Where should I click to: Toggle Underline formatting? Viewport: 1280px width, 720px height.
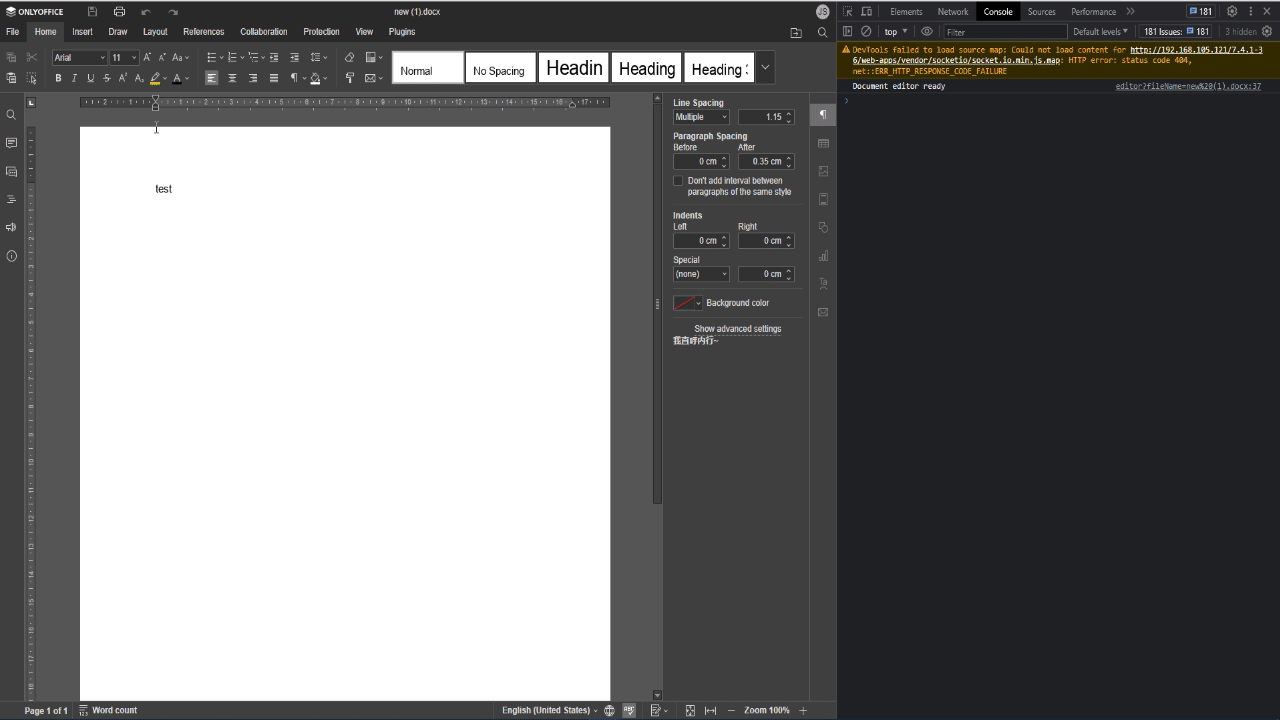coord(90,78)
